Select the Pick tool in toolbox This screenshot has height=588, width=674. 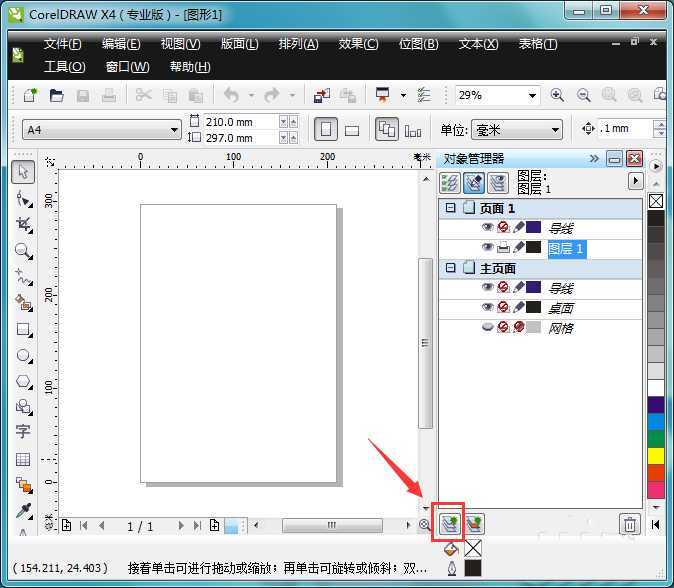click(23, 172)
